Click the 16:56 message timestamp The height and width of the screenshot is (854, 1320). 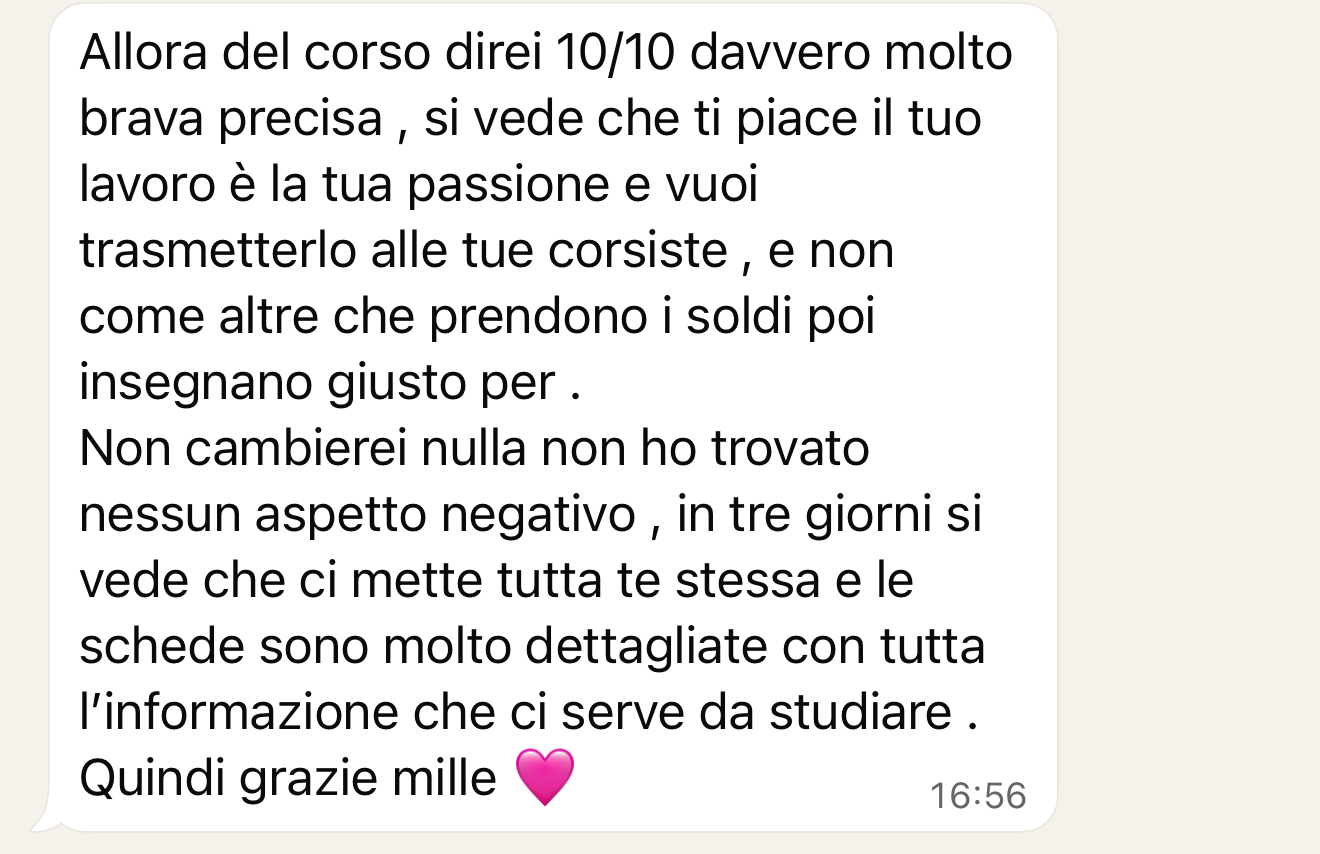point(978,796)
